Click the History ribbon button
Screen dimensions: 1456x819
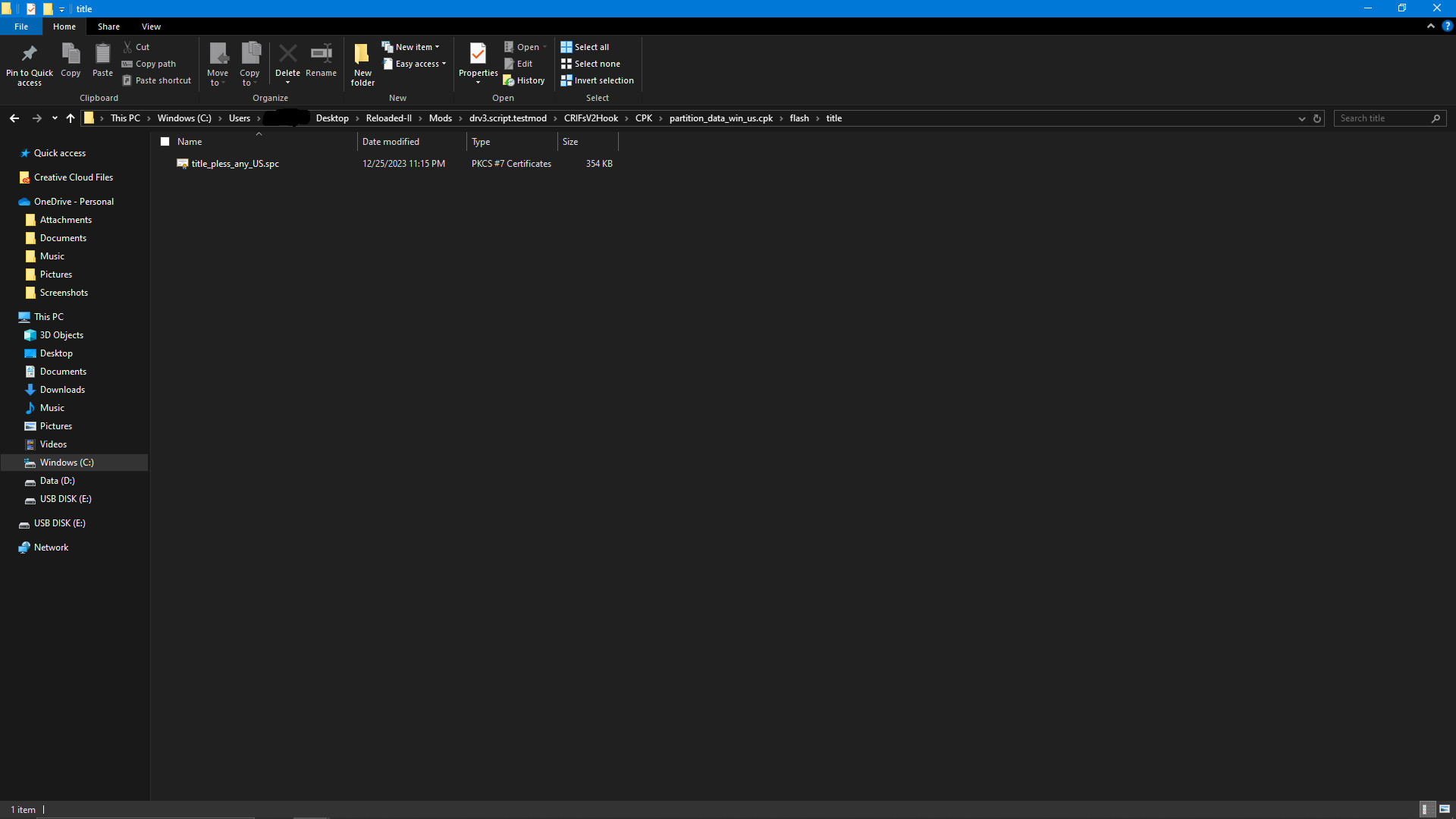click(x=524, y=80)
